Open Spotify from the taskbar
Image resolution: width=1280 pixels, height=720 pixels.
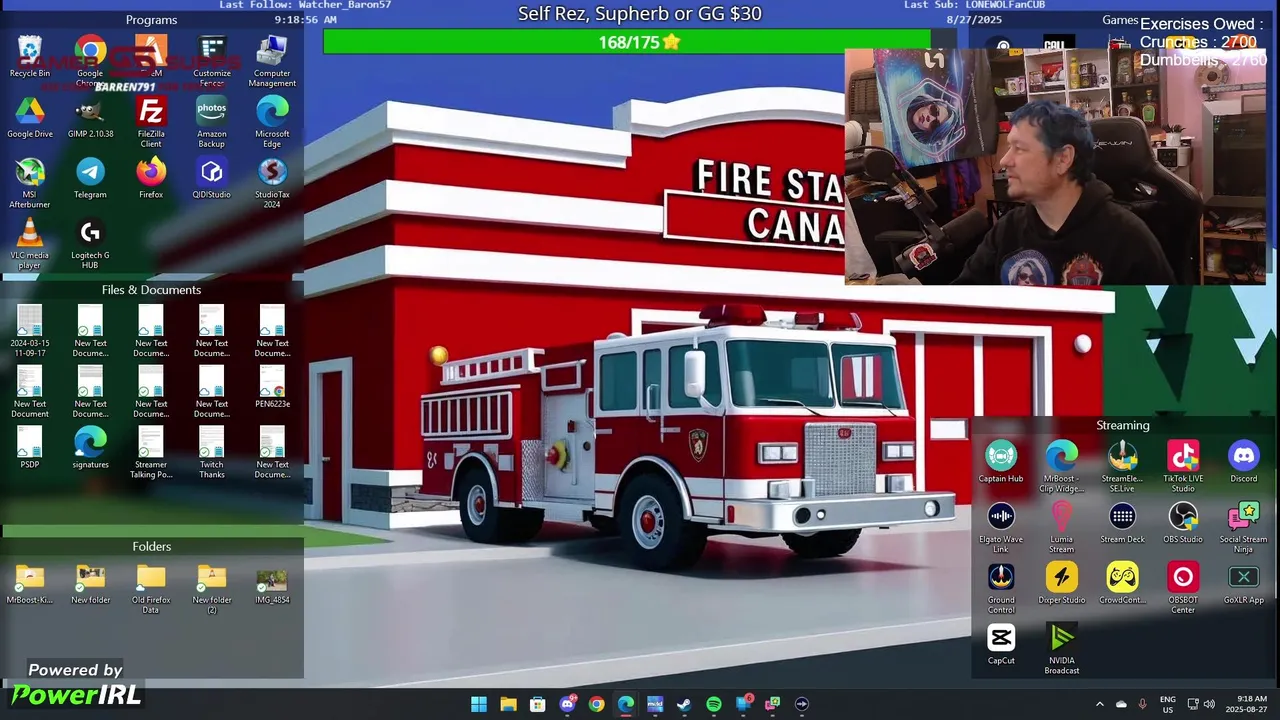(x=714, y=704)
